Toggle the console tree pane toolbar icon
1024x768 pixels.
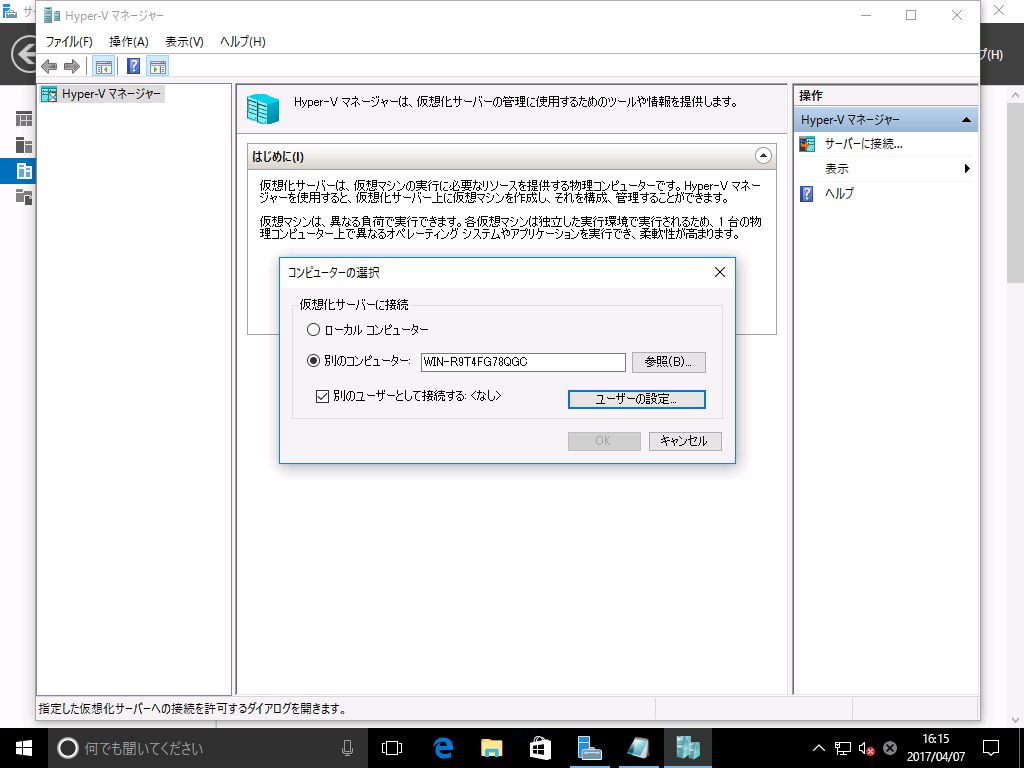[103, 67]
